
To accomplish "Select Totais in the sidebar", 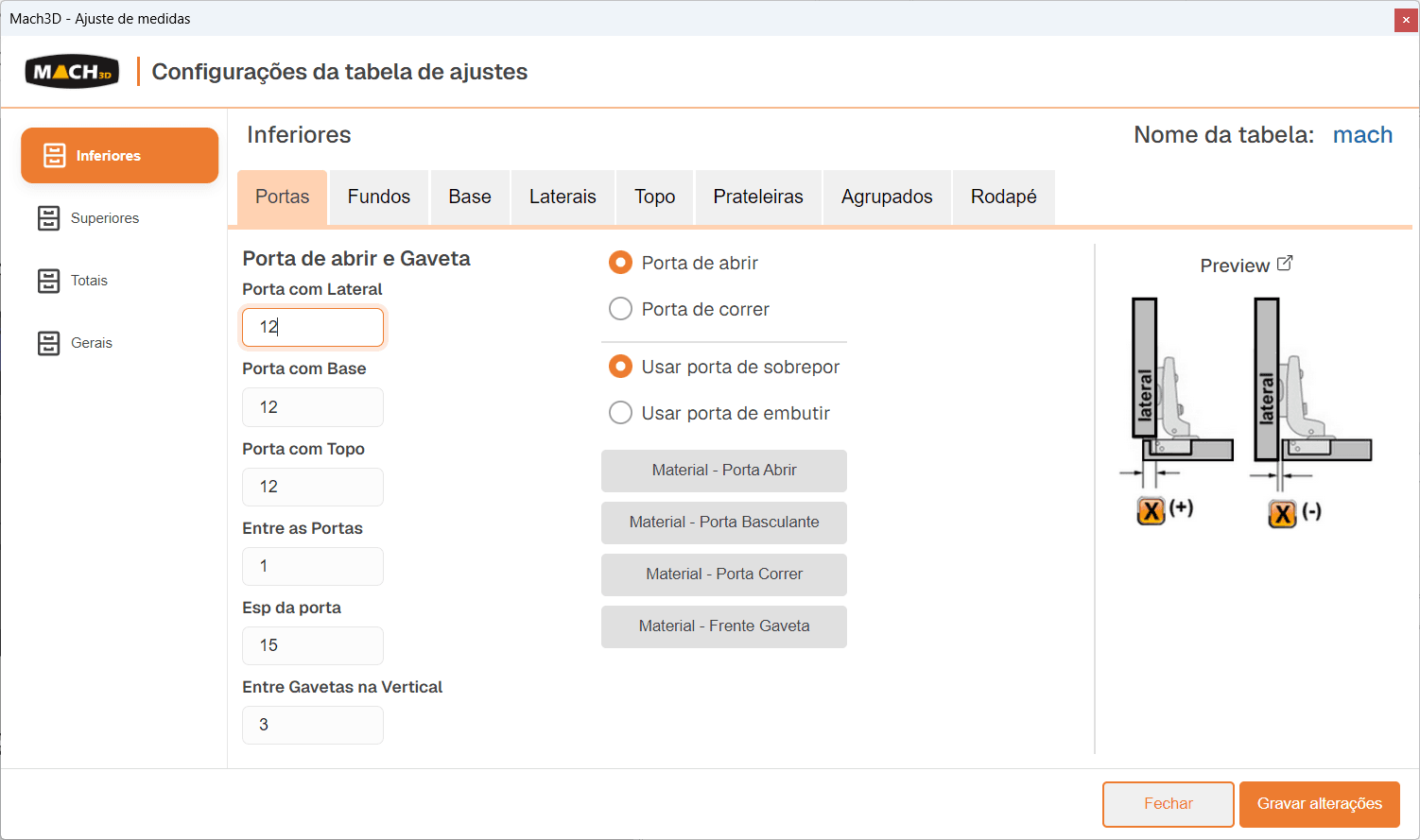I will 119,281.
